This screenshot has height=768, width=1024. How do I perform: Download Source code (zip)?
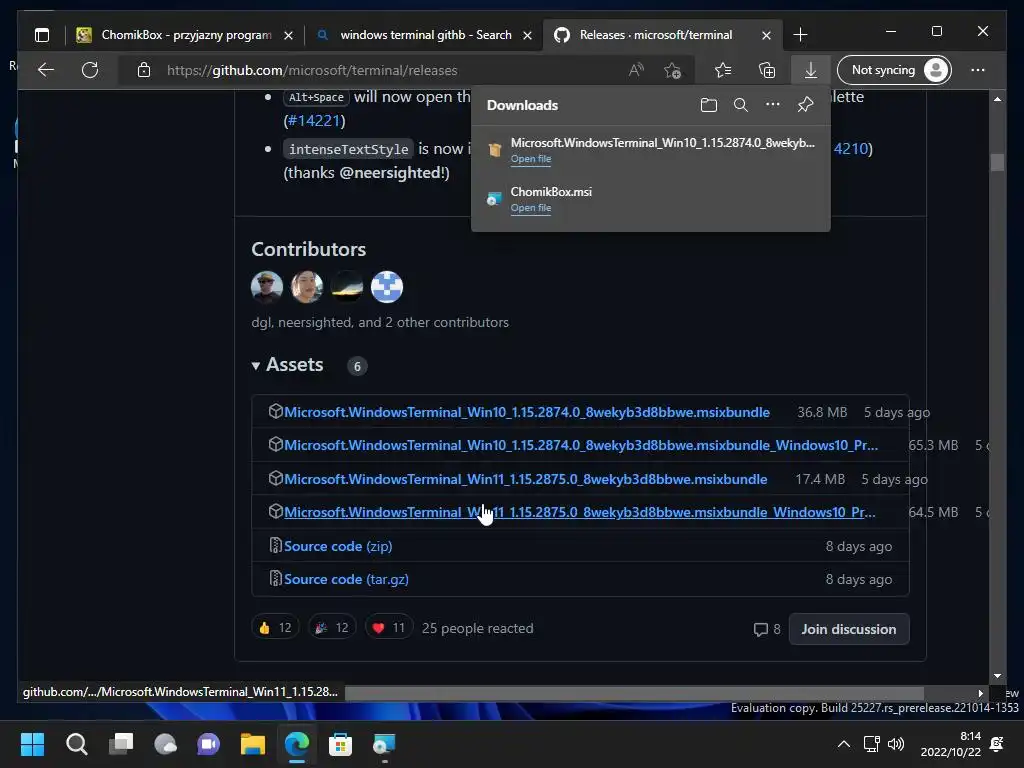[x=338, y=546]
